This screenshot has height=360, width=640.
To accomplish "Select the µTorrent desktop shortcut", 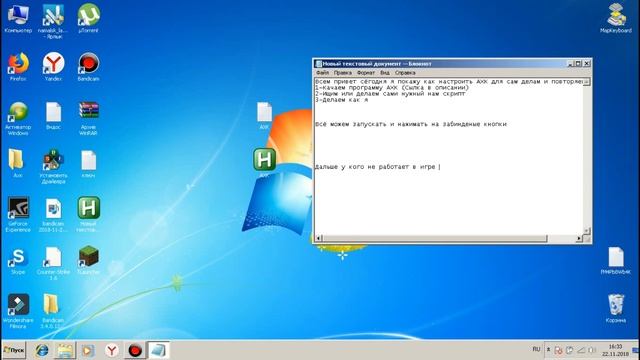I will [x=89, y=19].
